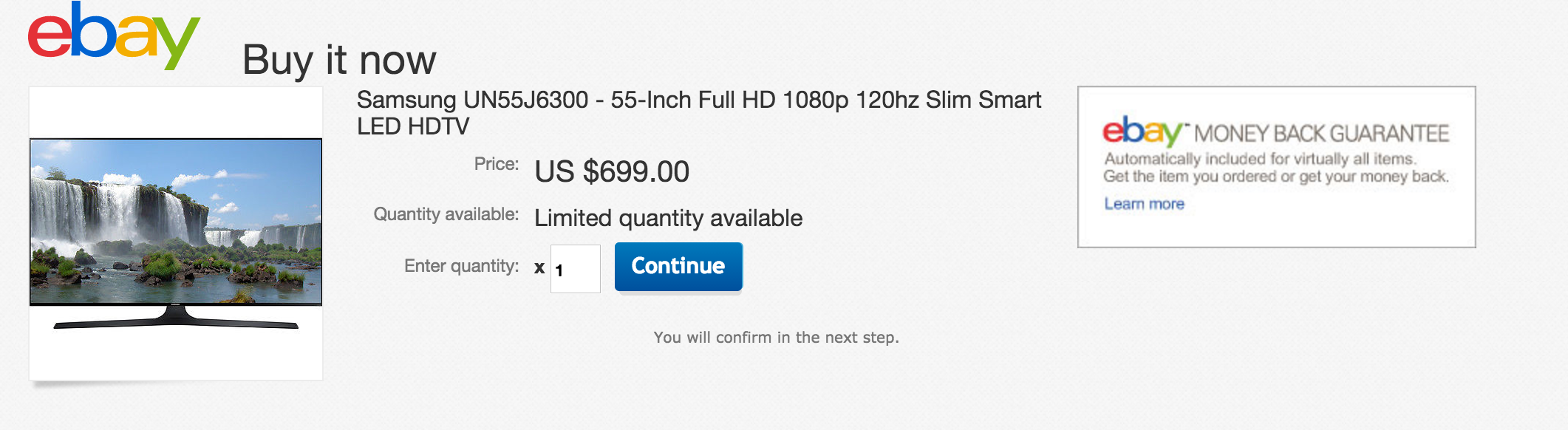
Task: Click the "Quantity available:" label
Action: click(x=446, y=214)
